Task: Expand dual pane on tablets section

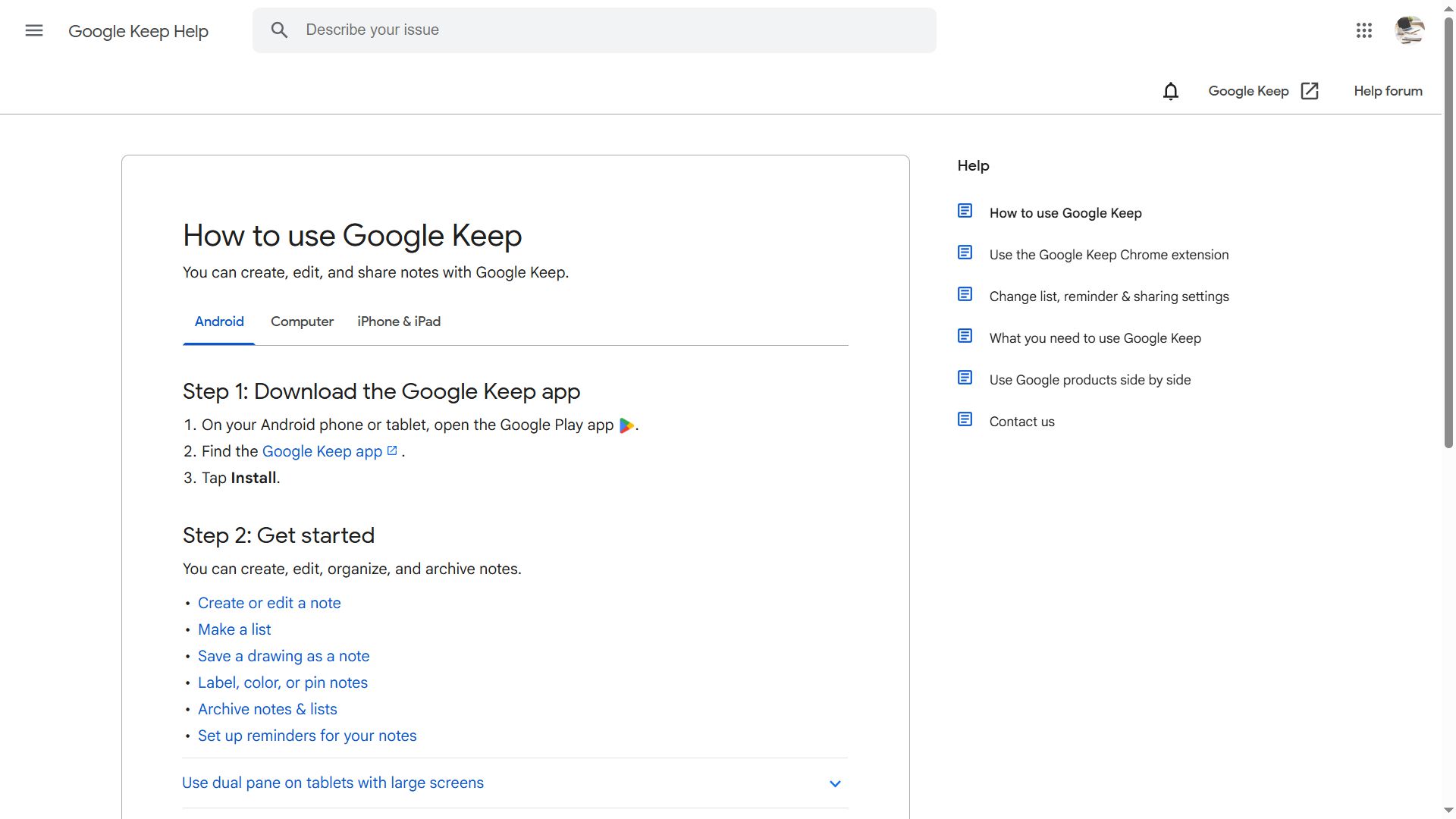Action: click(x=333, y=783)
